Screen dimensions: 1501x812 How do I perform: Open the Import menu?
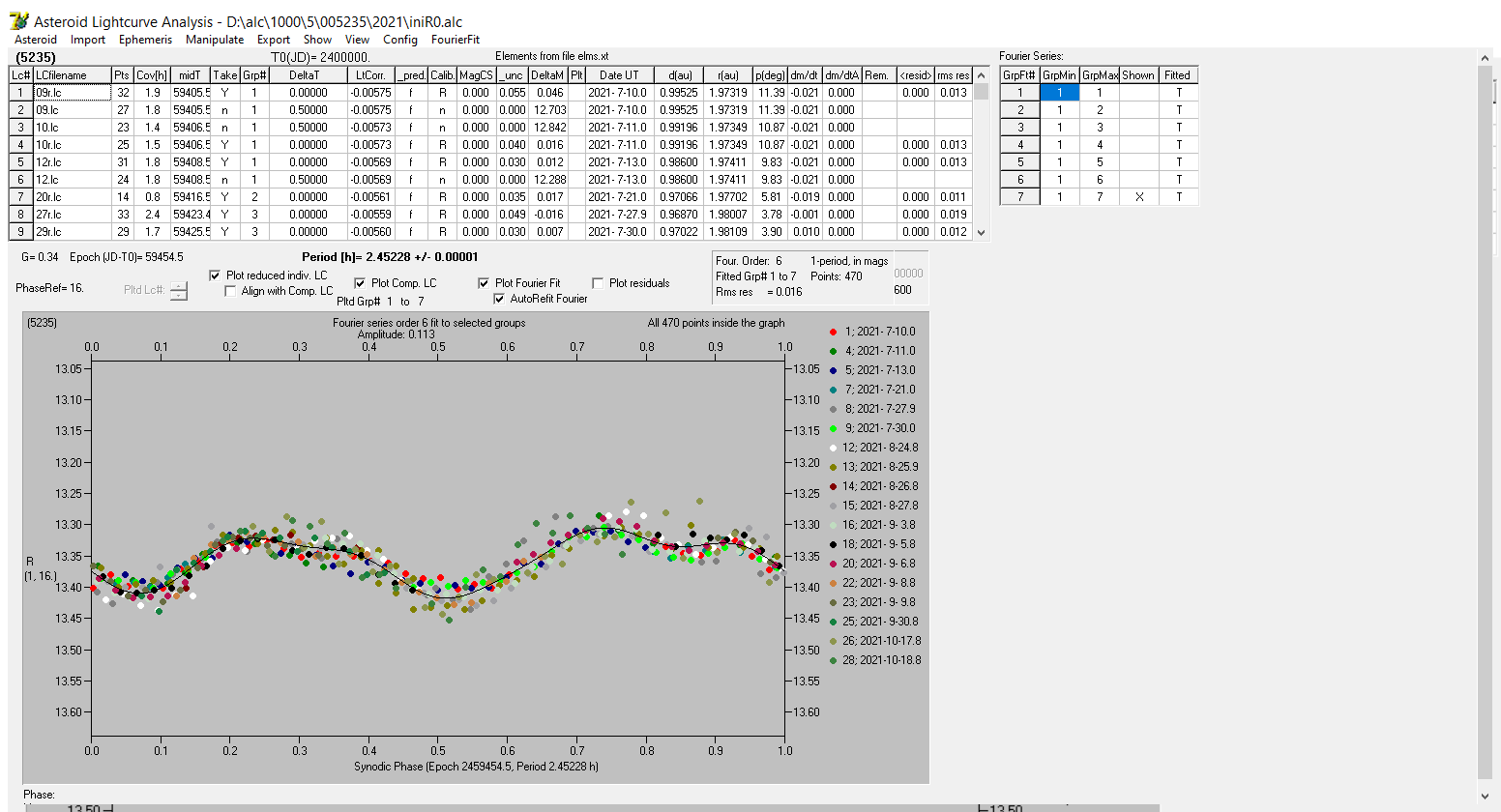click(88, 40)
